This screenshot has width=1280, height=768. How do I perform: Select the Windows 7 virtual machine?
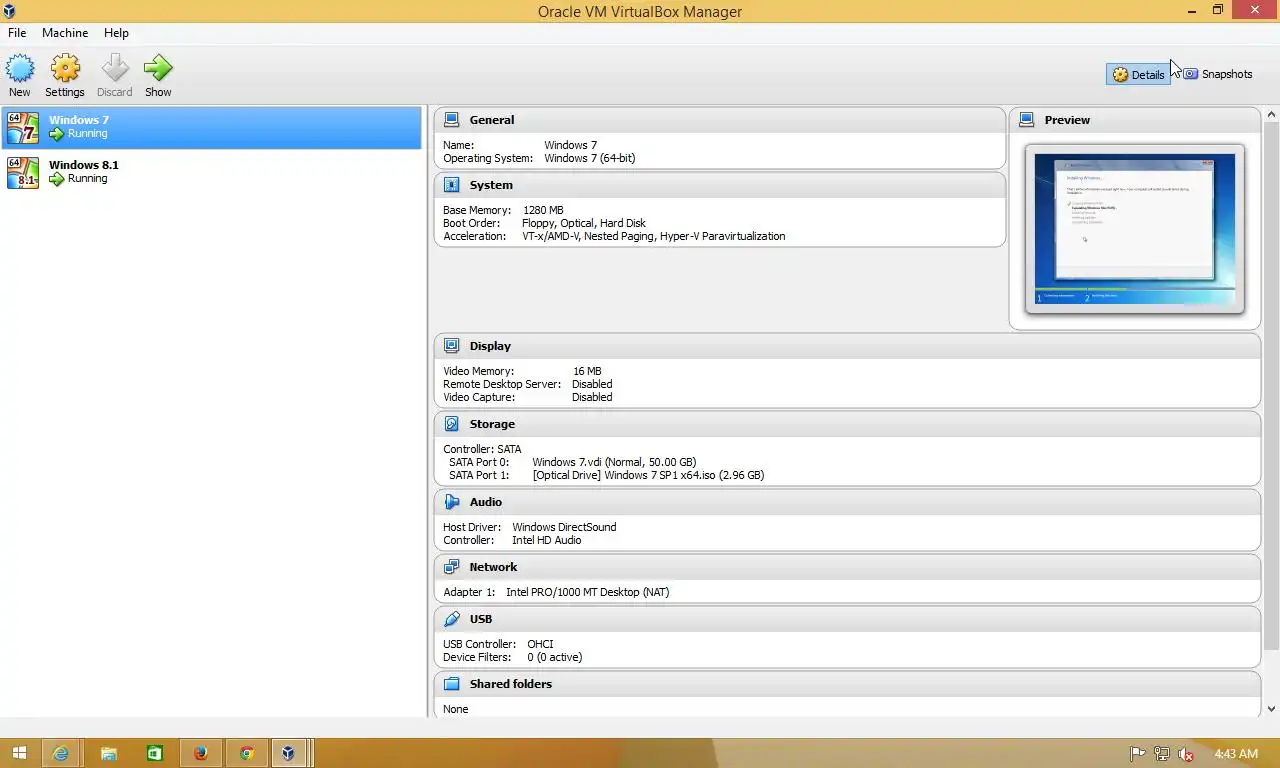[211, 127]
